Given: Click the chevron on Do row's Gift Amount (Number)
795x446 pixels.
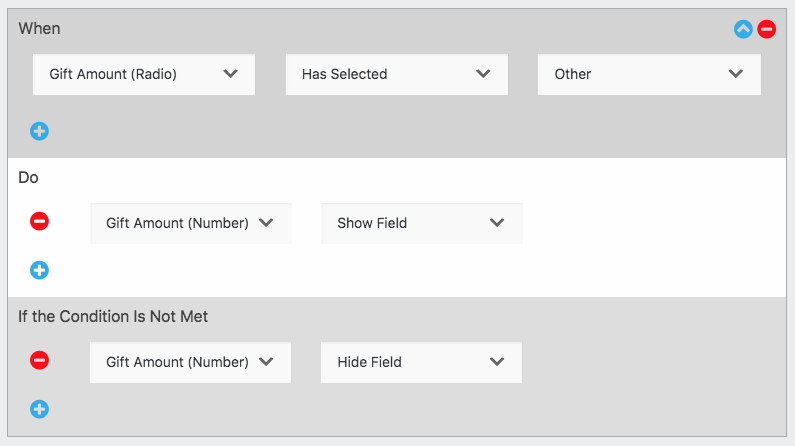Looking at the screenshot, I should (x=266, y=223).
